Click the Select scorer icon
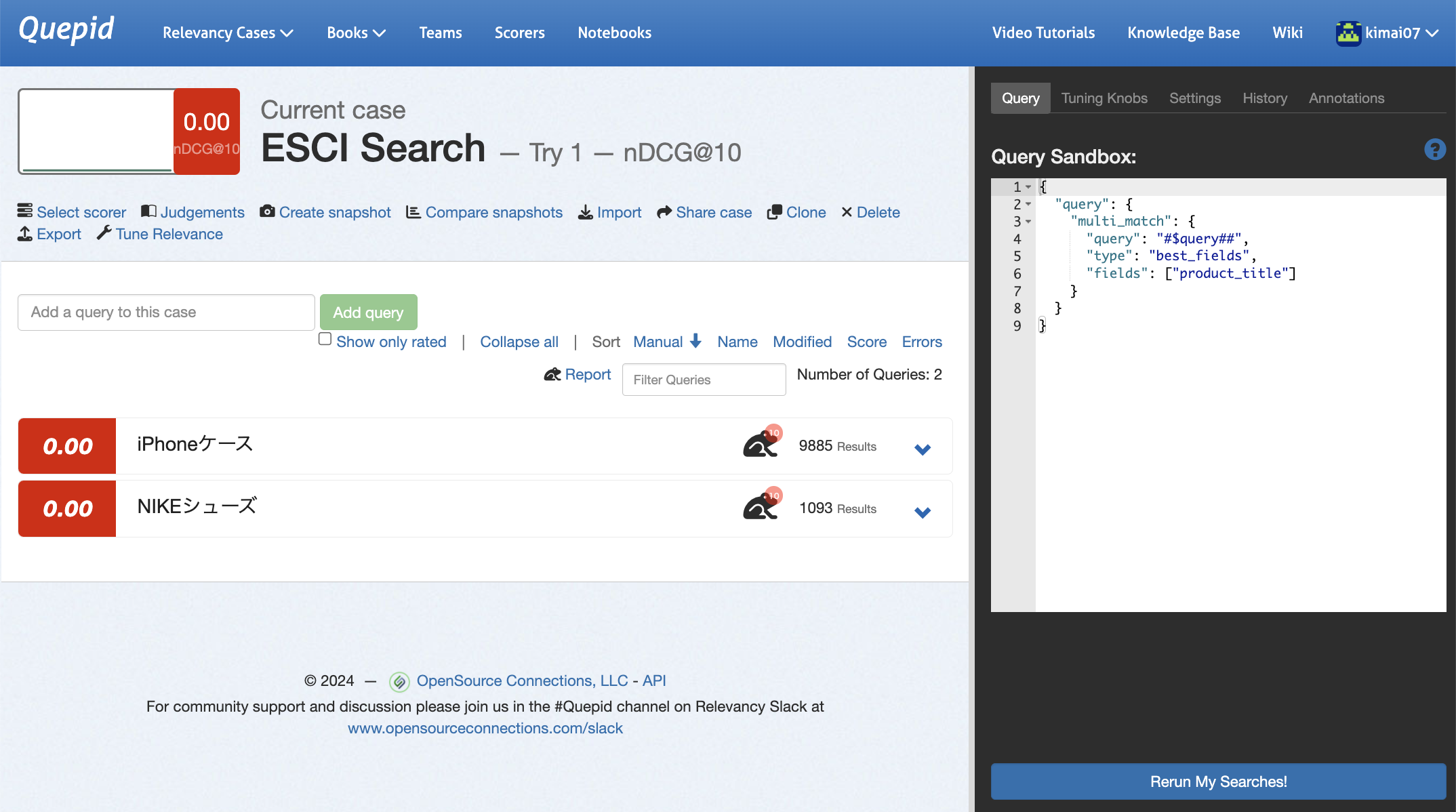This screenshot has width=1456, height=812. coord(25,211)
